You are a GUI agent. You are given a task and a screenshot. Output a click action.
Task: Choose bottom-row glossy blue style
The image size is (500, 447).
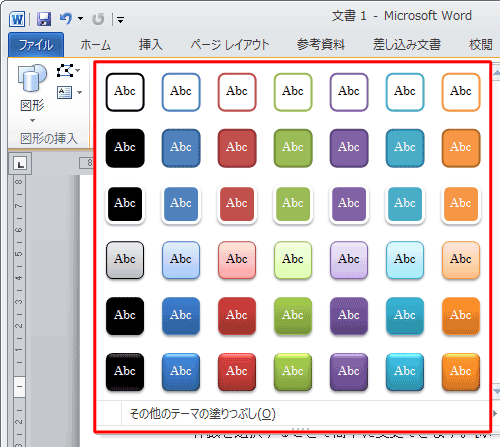pyautogui.click(x=181, y=372)
